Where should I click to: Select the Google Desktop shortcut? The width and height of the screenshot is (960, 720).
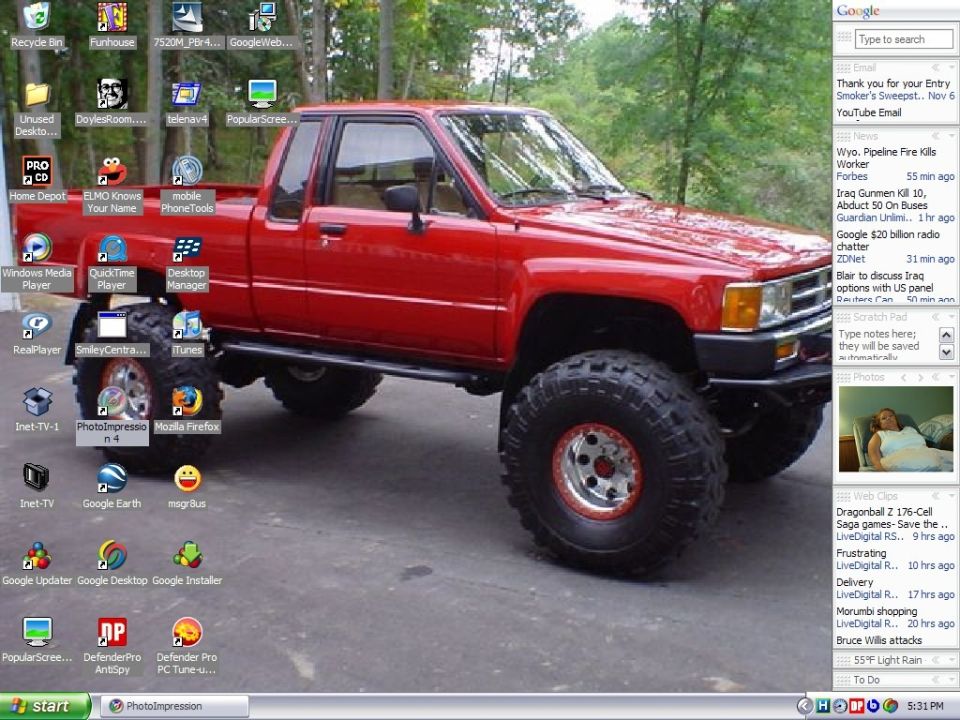coord(112,564)
